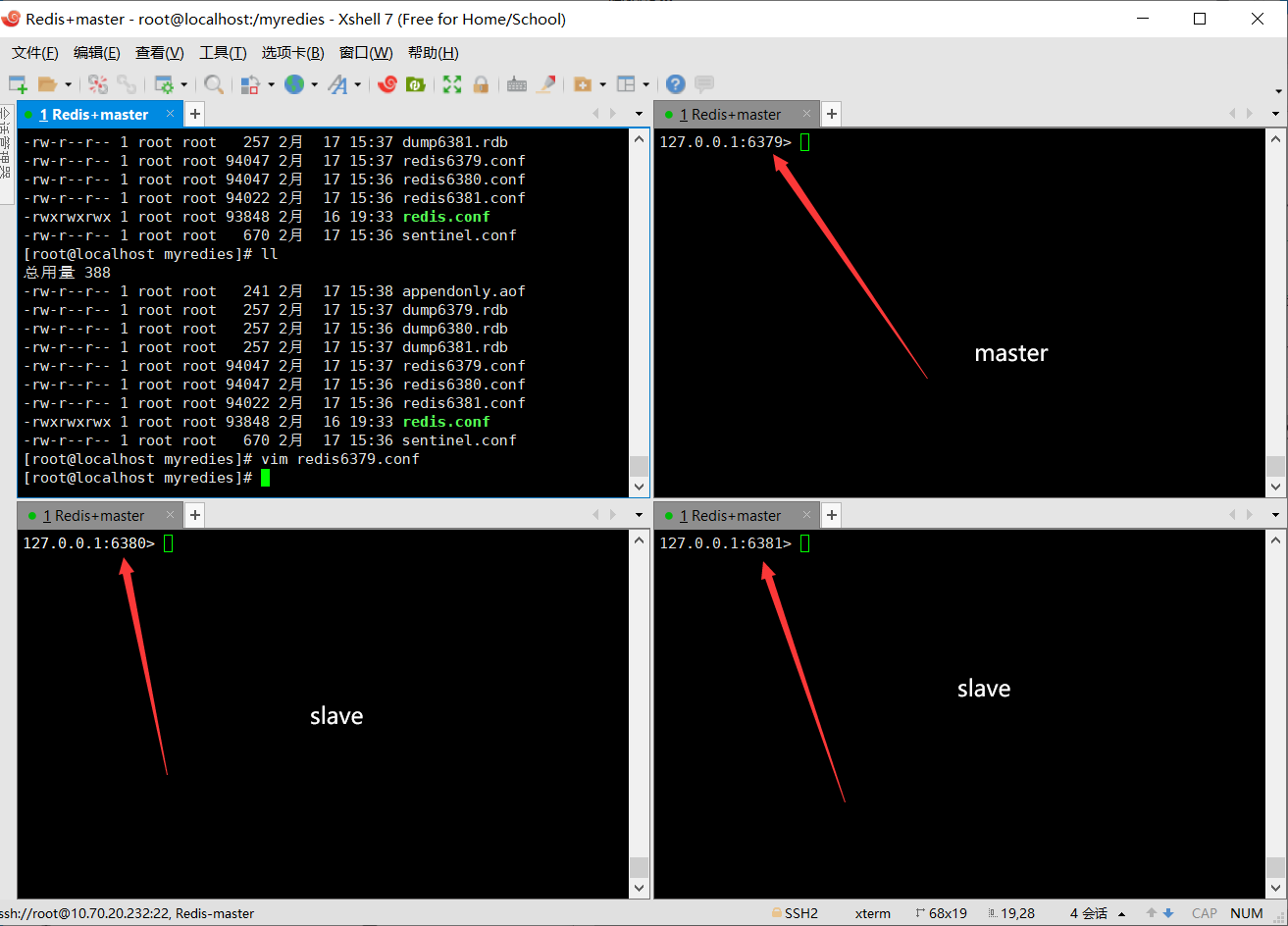Click the SSH2 lock indicator in status bar

(795, 913)
